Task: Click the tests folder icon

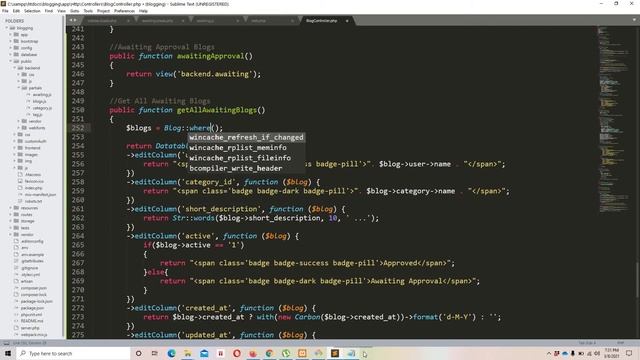Action: tap(16, 228)
